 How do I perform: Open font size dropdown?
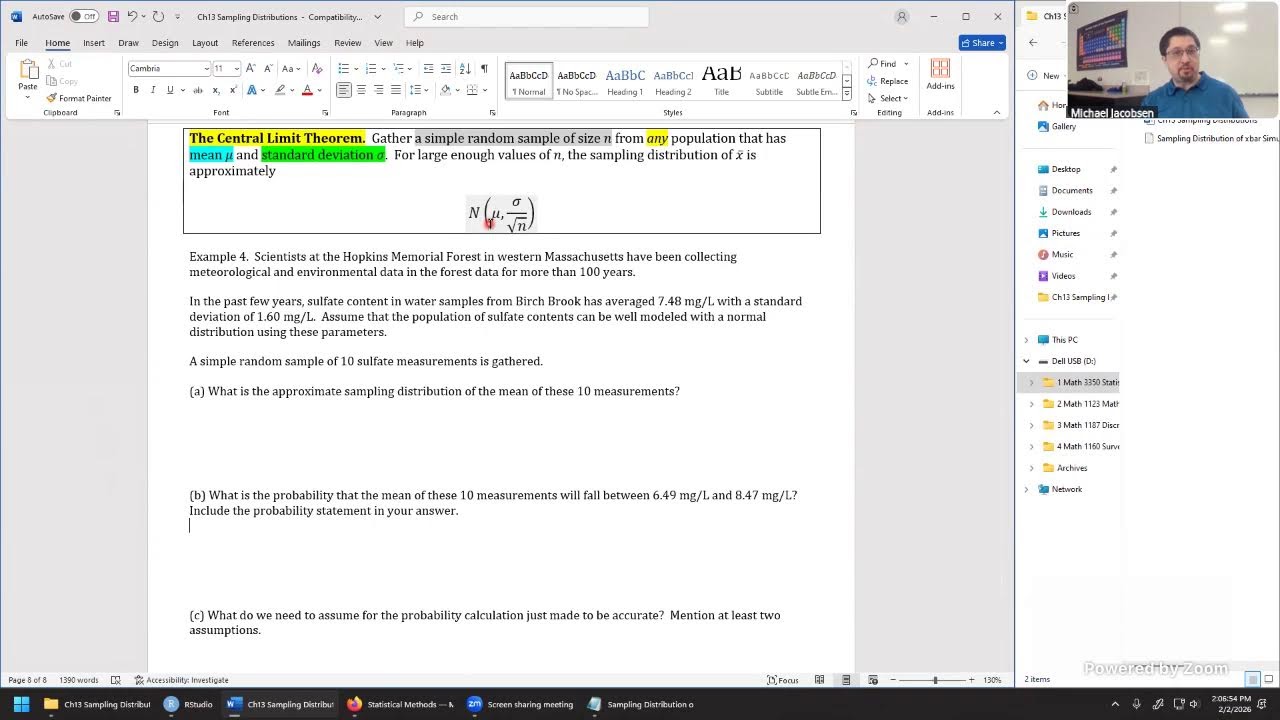click(236, 68)
